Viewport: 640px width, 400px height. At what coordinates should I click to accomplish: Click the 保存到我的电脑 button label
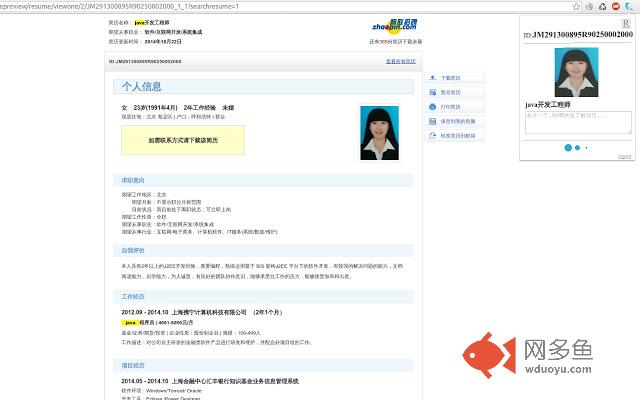pyautogui.click(x=458, y=121)
